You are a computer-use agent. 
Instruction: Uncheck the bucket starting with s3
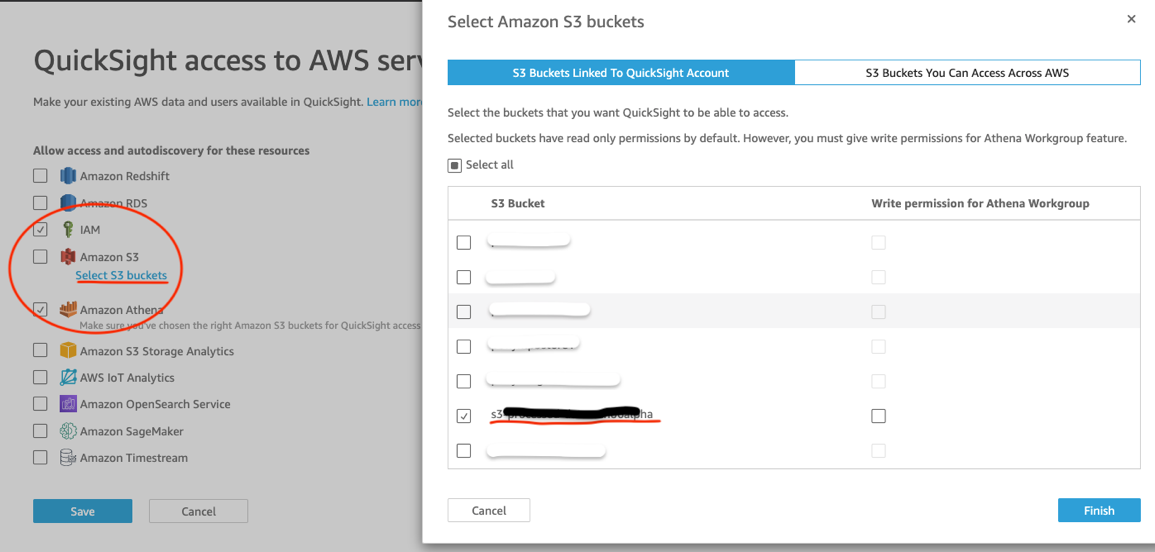tap(464, 416)
